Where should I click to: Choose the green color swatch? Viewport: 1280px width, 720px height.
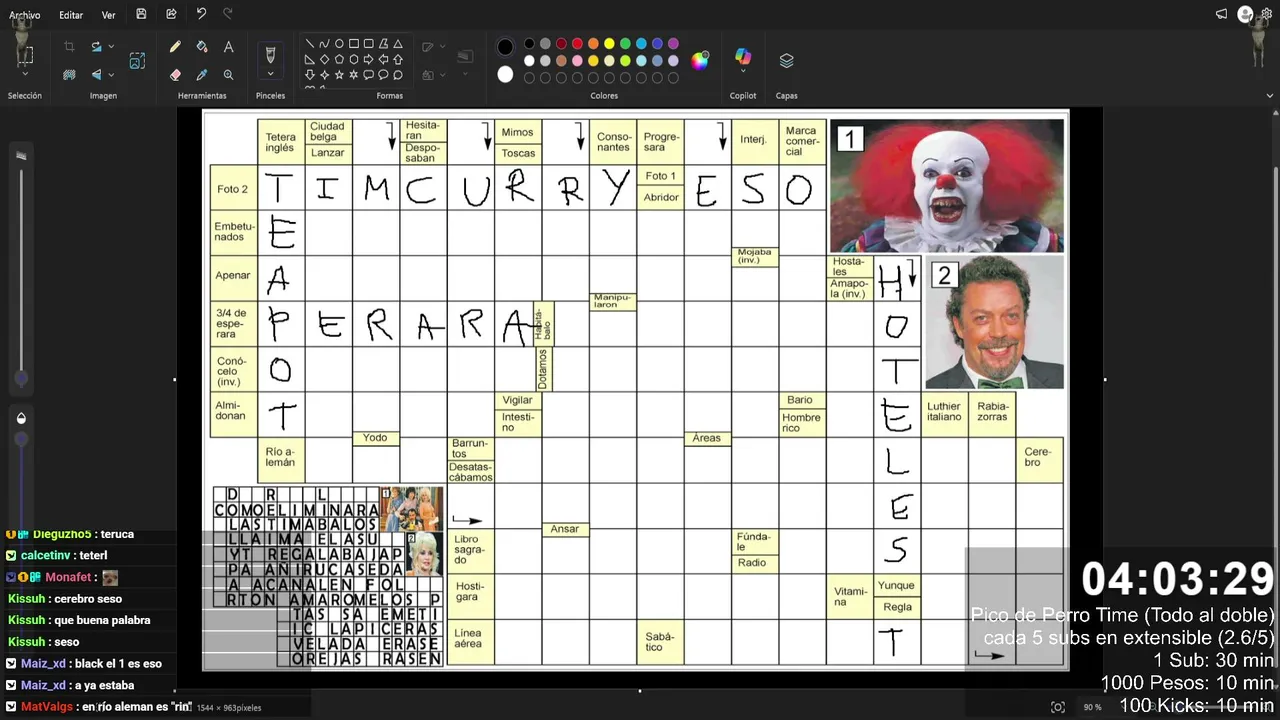pos(625,44)
